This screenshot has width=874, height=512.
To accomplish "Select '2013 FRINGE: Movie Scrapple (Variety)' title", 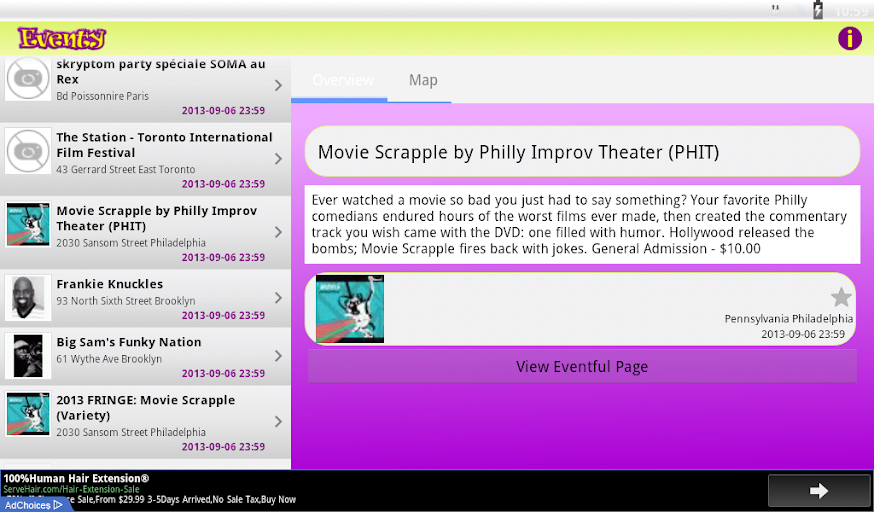I will tap(145, 408).
